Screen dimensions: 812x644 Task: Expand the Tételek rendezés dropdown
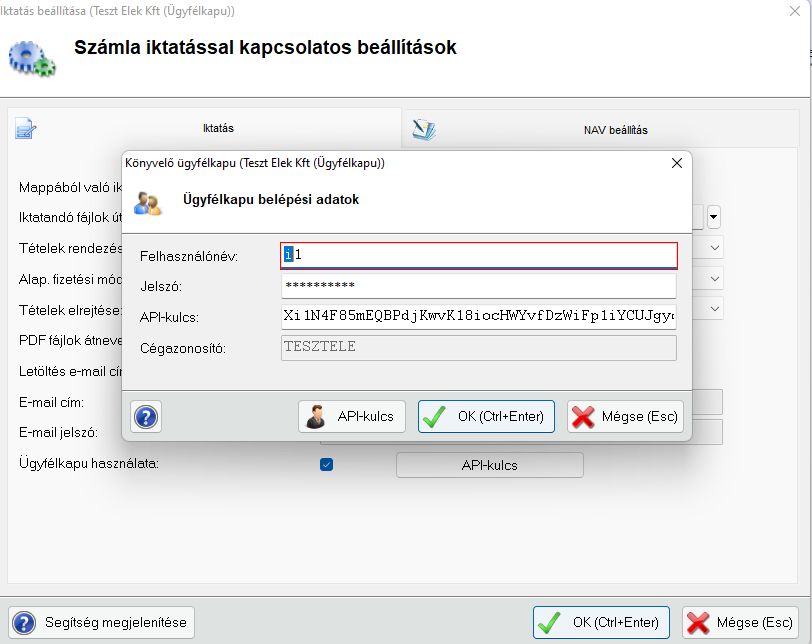pyautogui.click(x=715, y=247)
